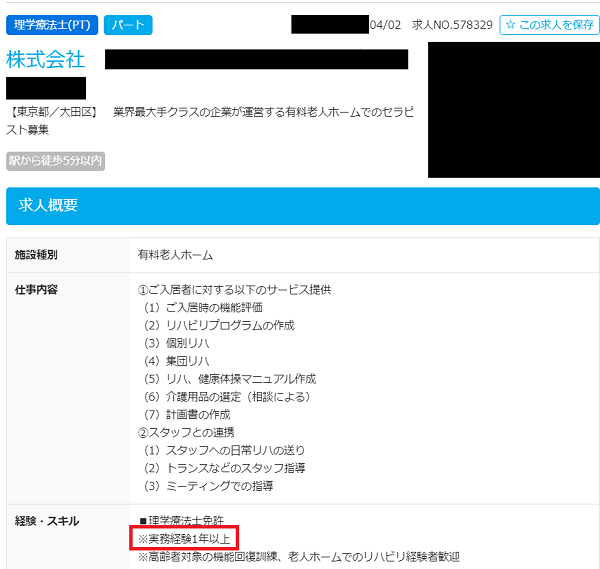600x569 pixels.
Task: Click the 仕事内容 row label
Action: (36, 290)
